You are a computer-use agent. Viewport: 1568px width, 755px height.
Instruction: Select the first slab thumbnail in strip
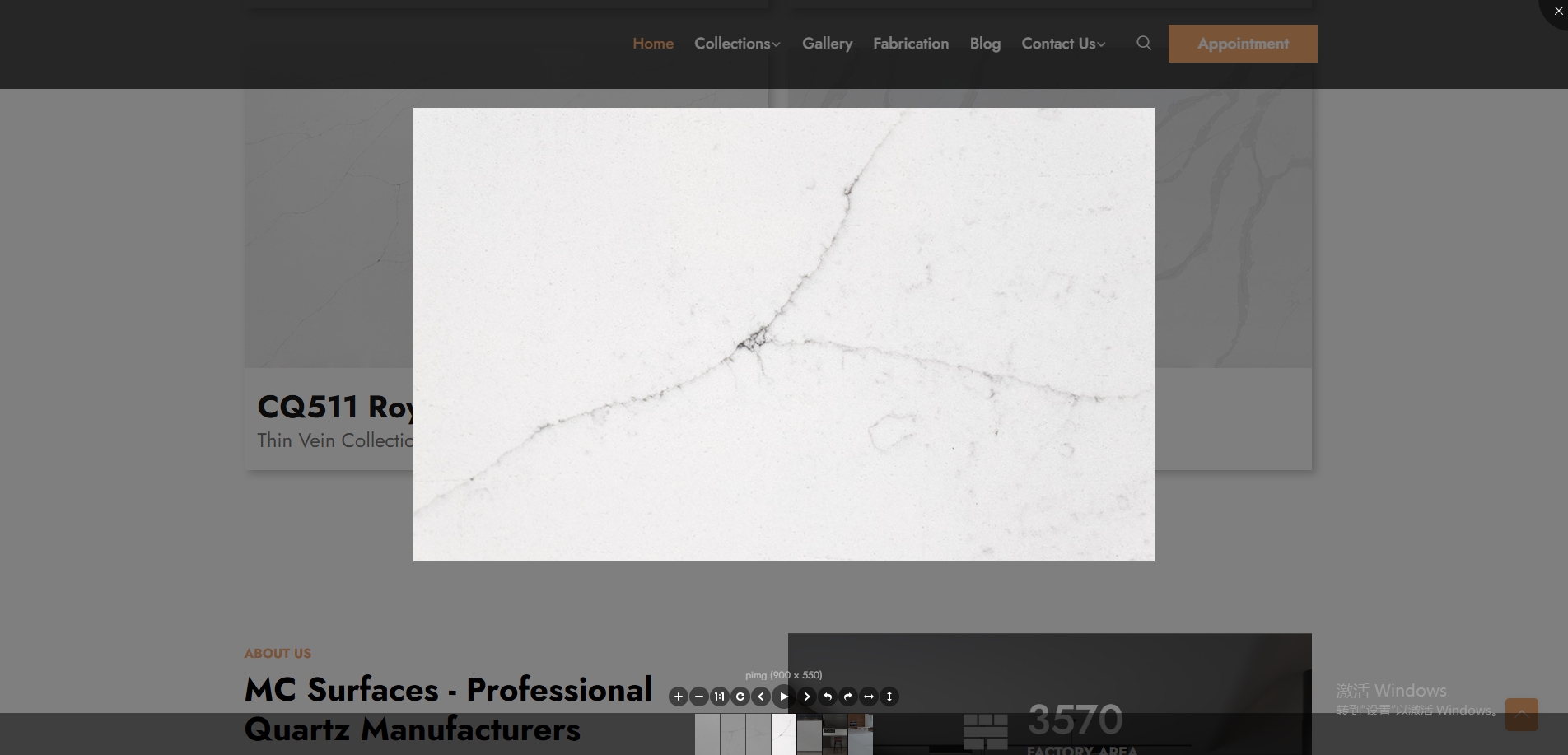pyautogui.click(x=707, y=734)
